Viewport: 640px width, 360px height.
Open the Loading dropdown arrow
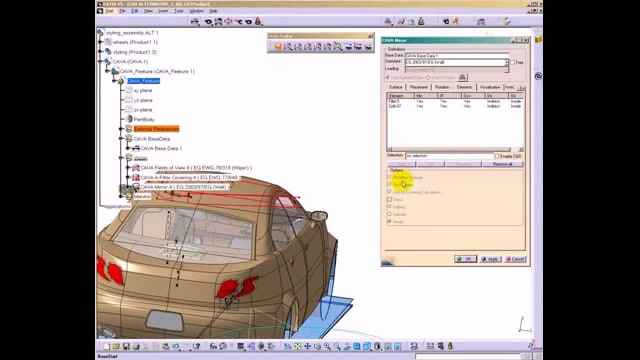click(507, 70)
